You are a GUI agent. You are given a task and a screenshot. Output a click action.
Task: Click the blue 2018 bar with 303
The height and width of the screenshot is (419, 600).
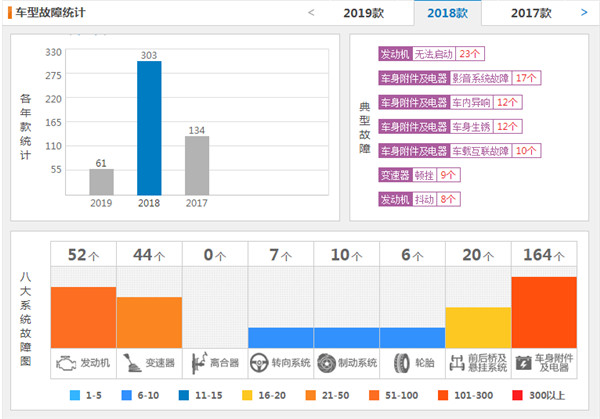point(149,128)
